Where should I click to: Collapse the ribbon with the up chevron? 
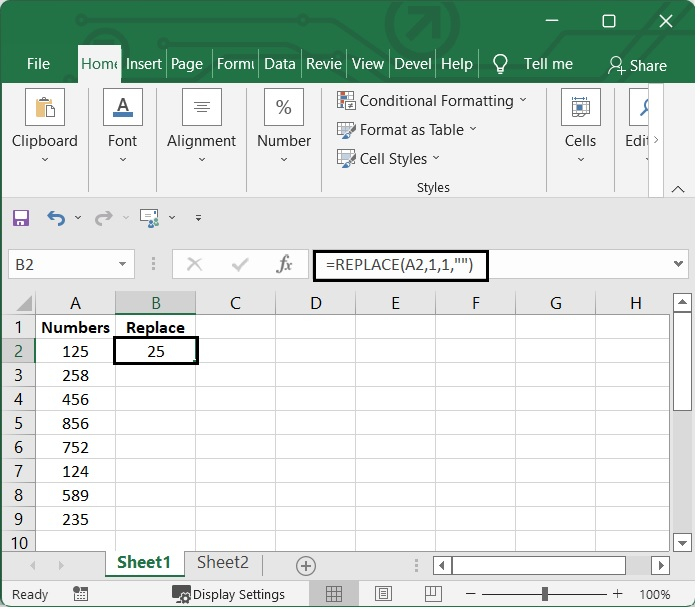tap(678, 189)
